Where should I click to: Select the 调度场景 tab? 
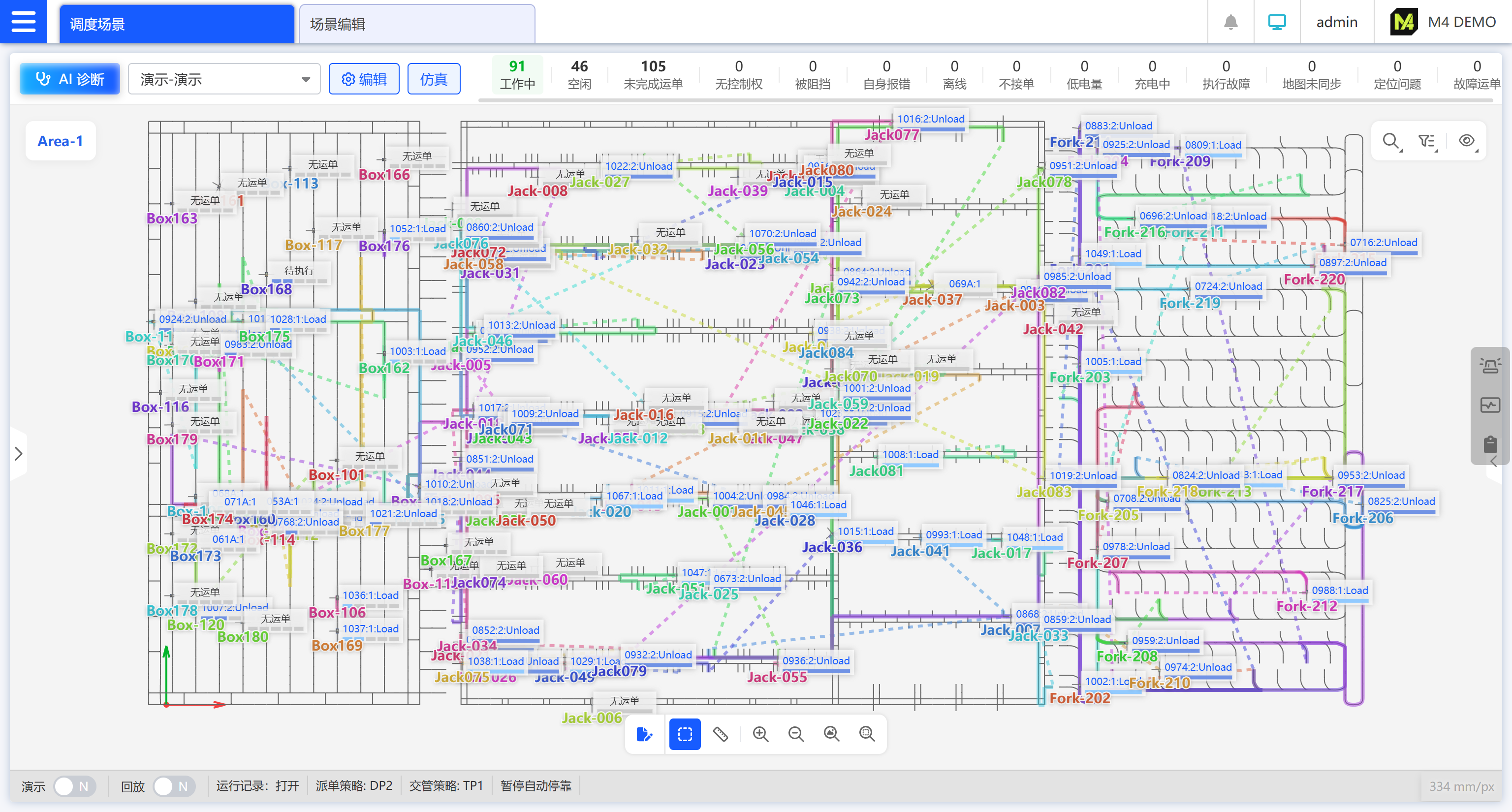176,24
